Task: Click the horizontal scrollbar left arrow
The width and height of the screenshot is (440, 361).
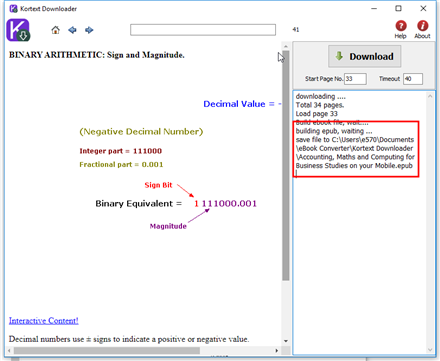Action: point(9,351)
